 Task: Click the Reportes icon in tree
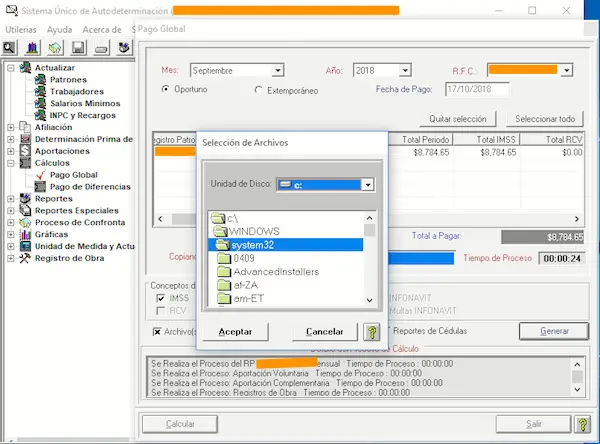[x=25, y=199]
